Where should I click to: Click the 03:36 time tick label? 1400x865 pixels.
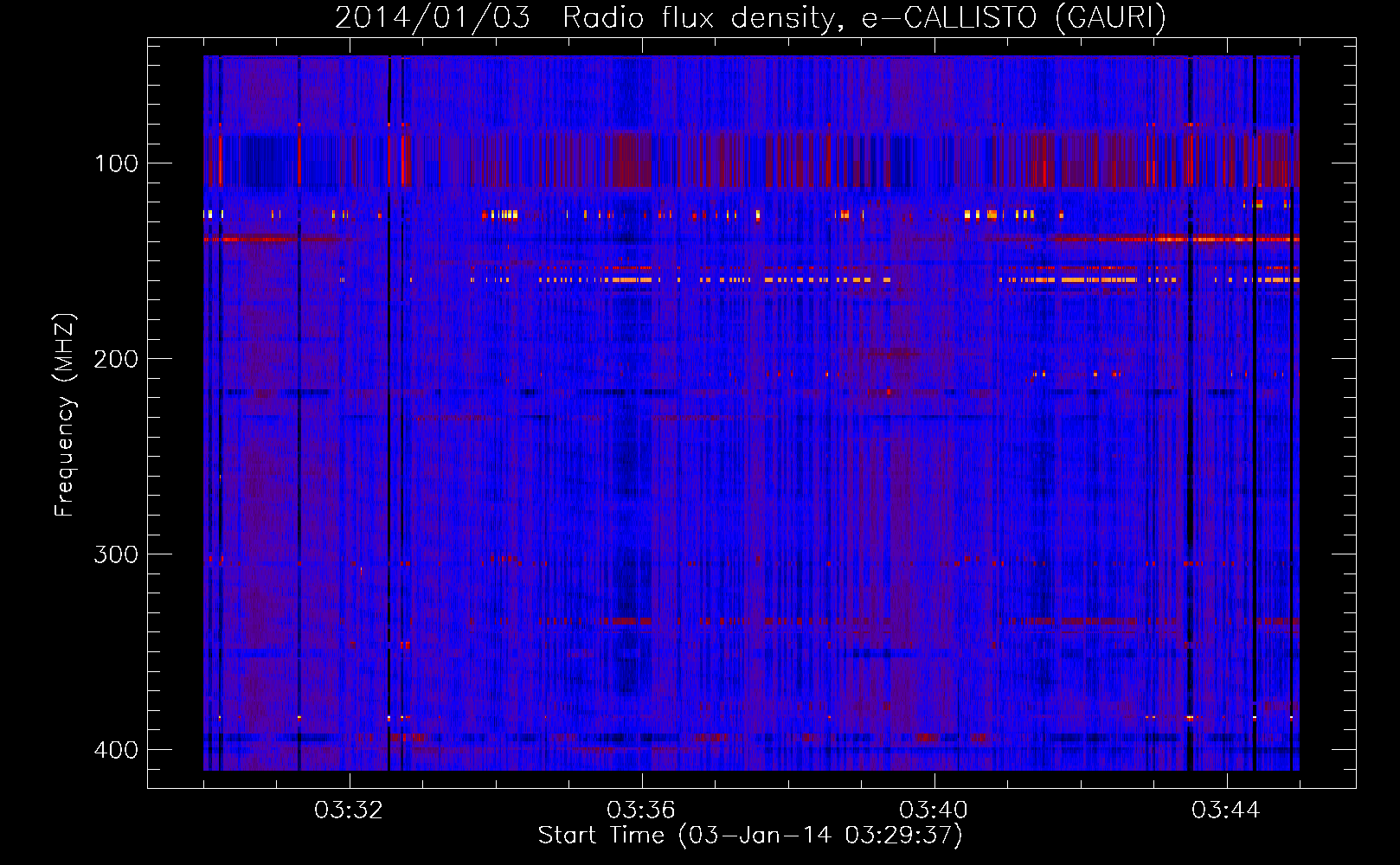tap(641, 811)
